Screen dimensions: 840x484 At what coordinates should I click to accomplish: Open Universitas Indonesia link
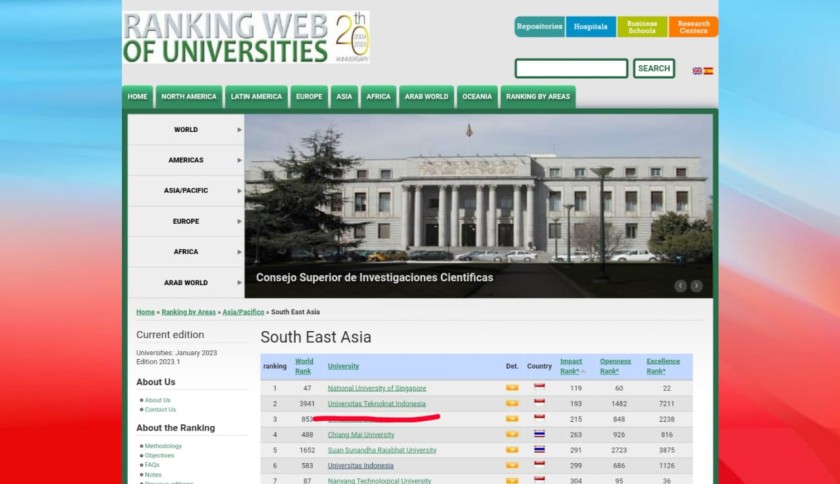[x=361, y=466]
